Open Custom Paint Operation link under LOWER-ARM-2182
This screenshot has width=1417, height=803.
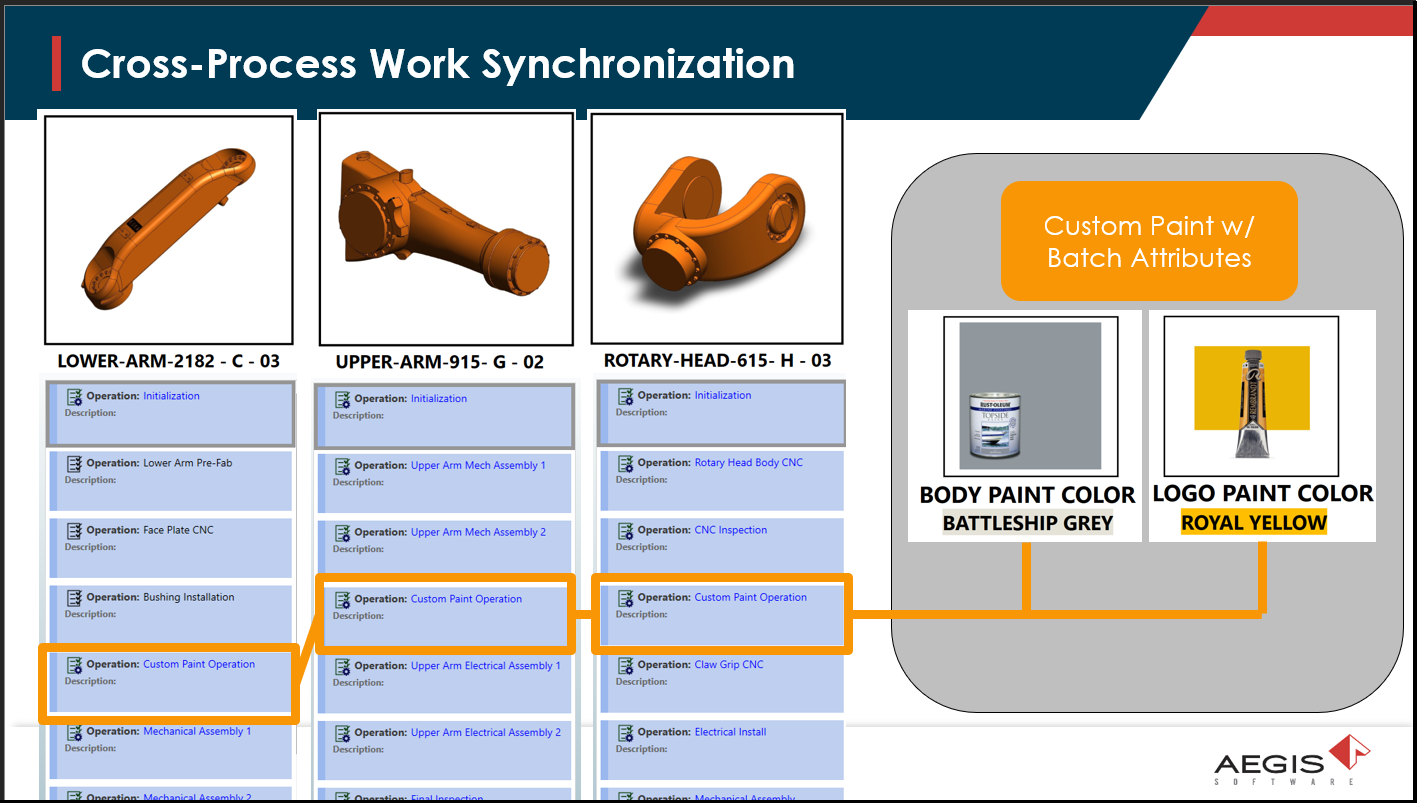pyautogui.click(x=199, y=664)
